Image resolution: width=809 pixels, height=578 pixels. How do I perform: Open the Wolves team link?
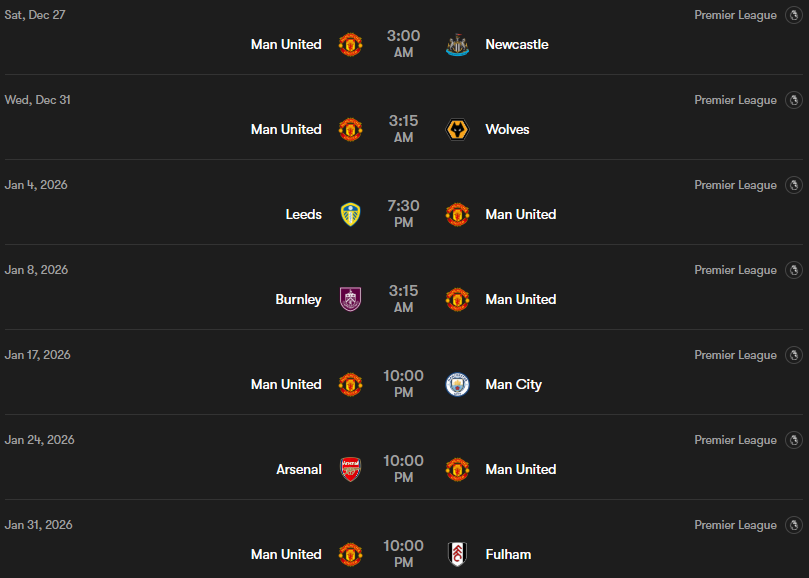pyautogui.click(x=507, y=130)
